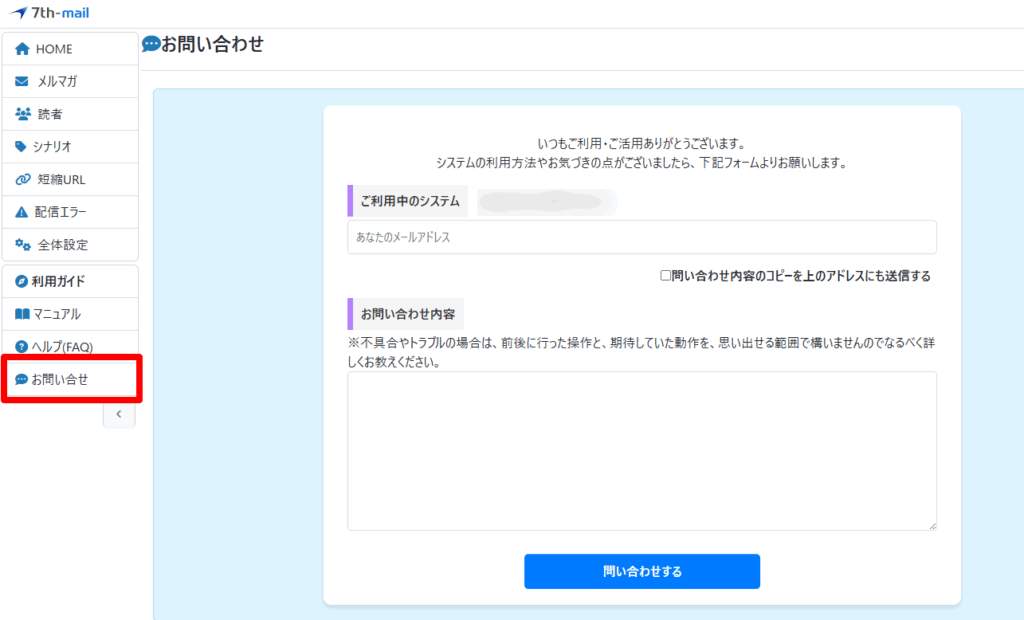The width and height of the screenshot is (1024, 620).
Task: Collapse the sidebar with the chevron button
Action: click(119, 413)
